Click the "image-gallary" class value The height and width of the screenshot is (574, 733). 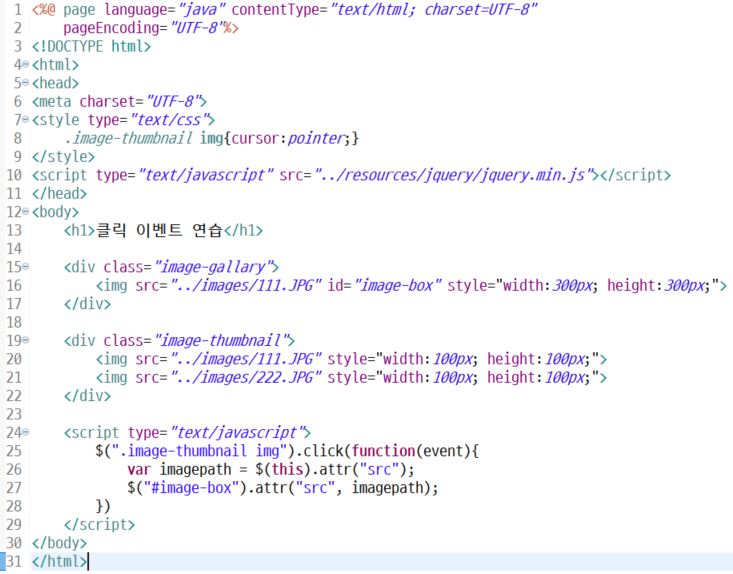pos(213,267)
